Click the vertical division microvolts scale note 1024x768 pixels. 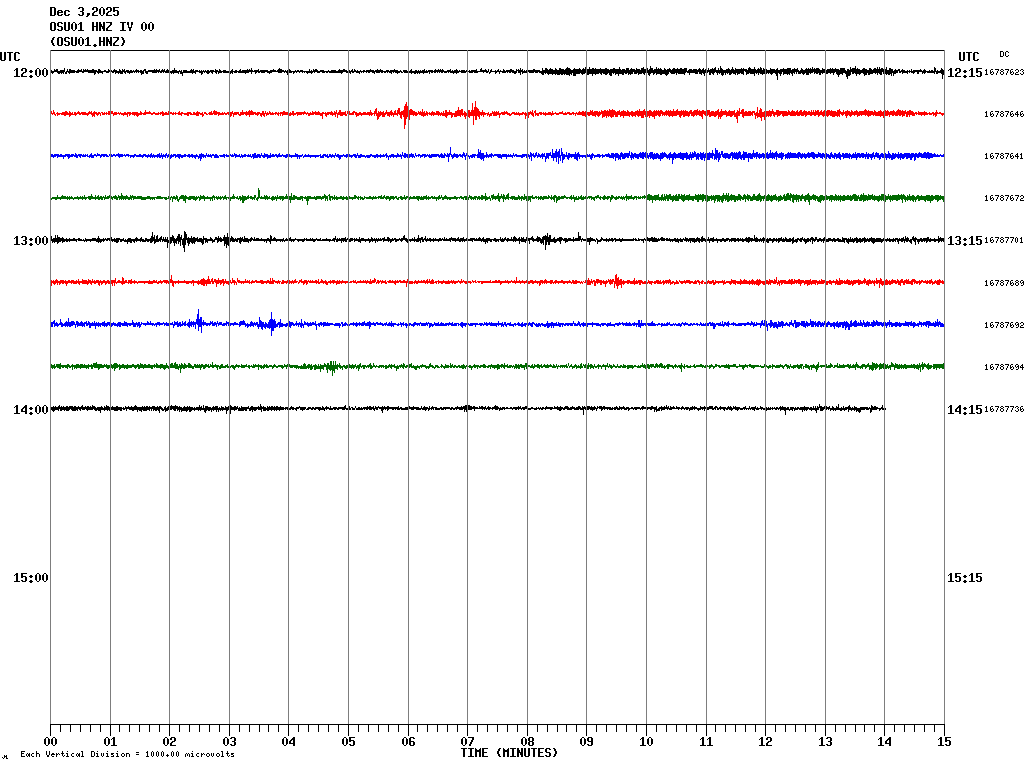point(127,754)
